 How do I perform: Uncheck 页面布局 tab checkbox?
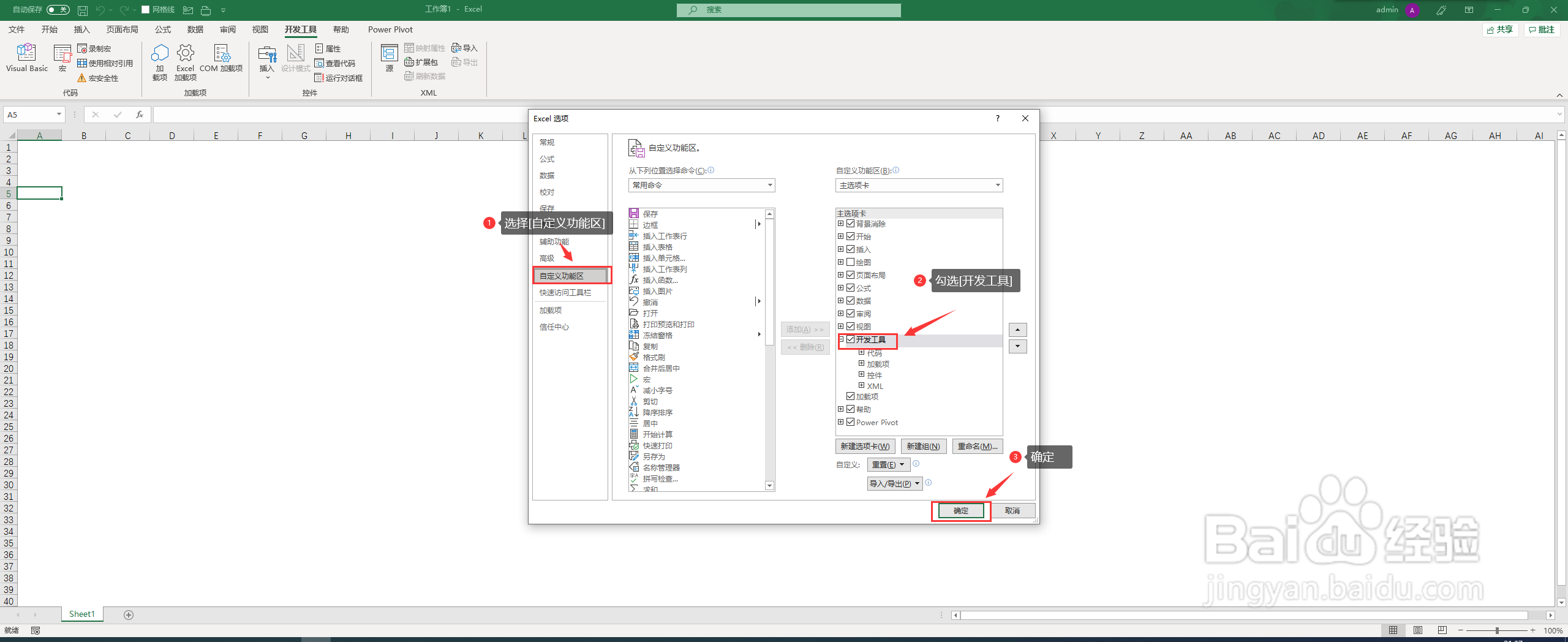[x=851, y=275]
